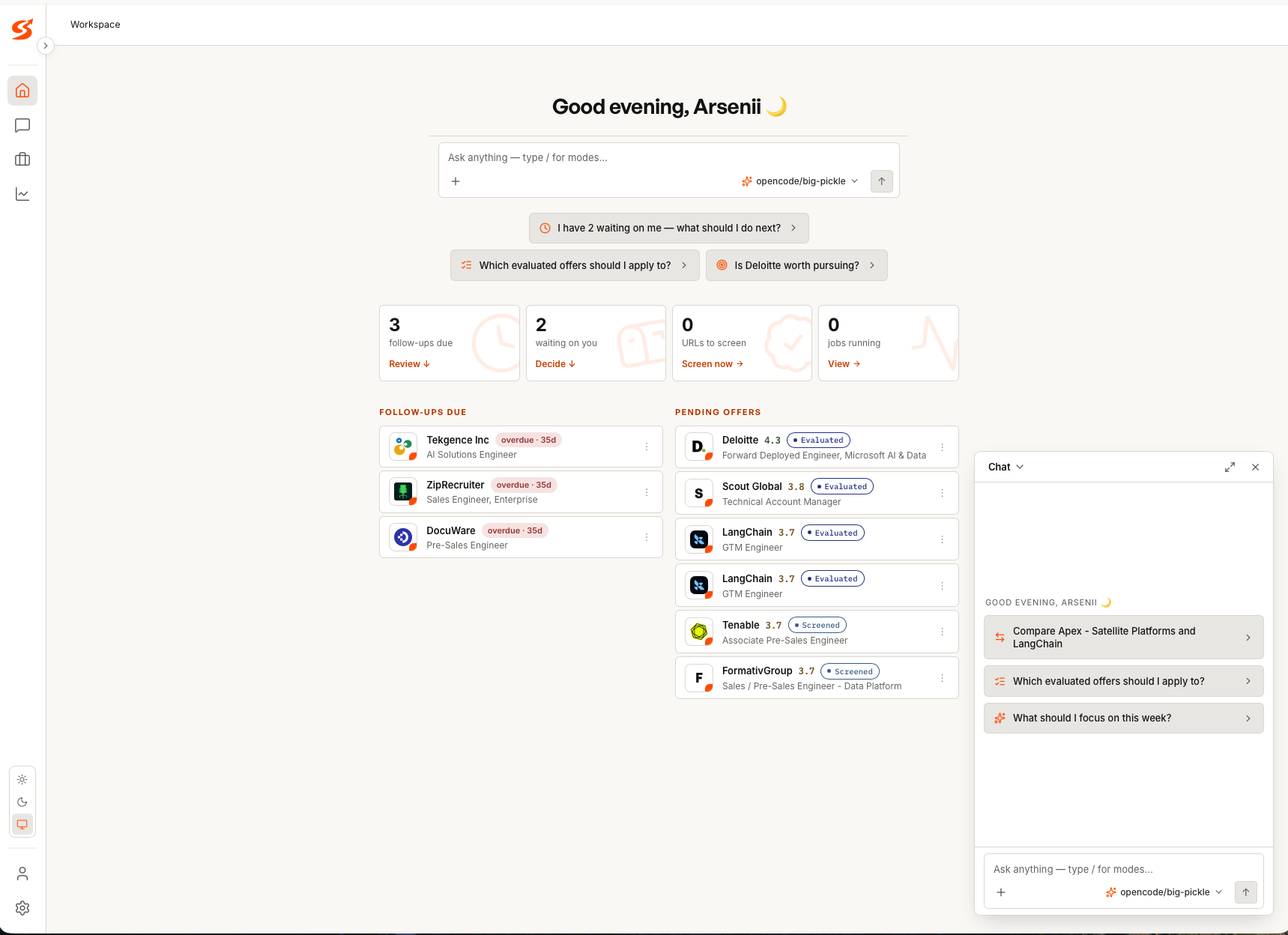Viewport: 1288px width, 935px height.
Task: Select 'Compare Apex - Satellite Platforms and LangChain'
Action: pos(1123,638)
